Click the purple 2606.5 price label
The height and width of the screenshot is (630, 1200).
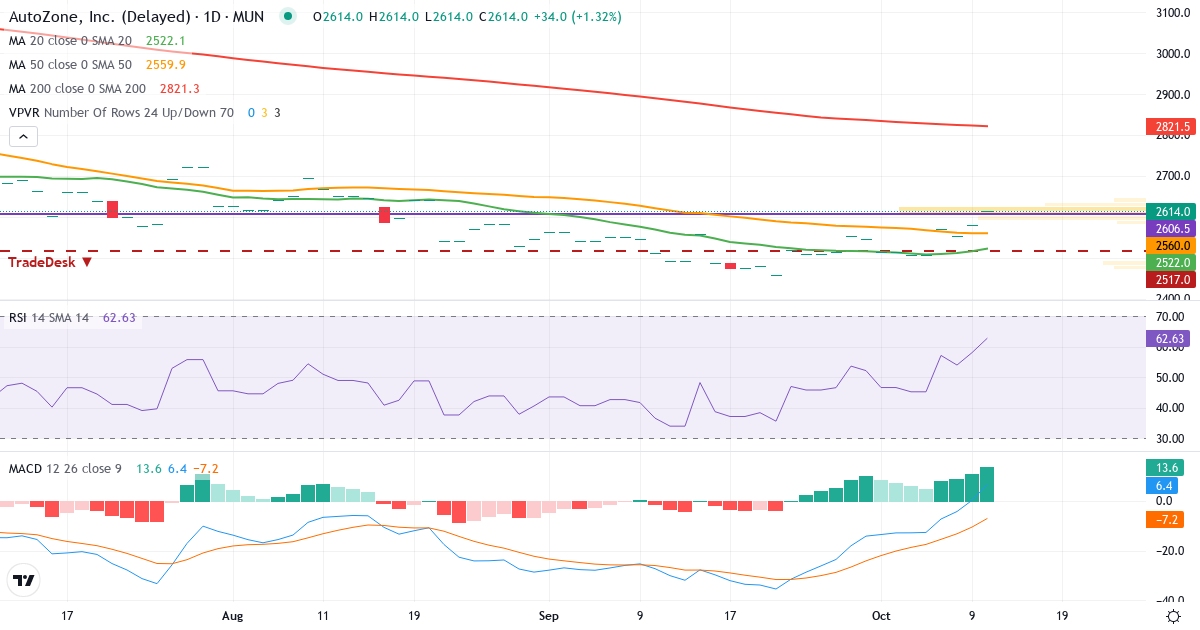pos(1171,228)
